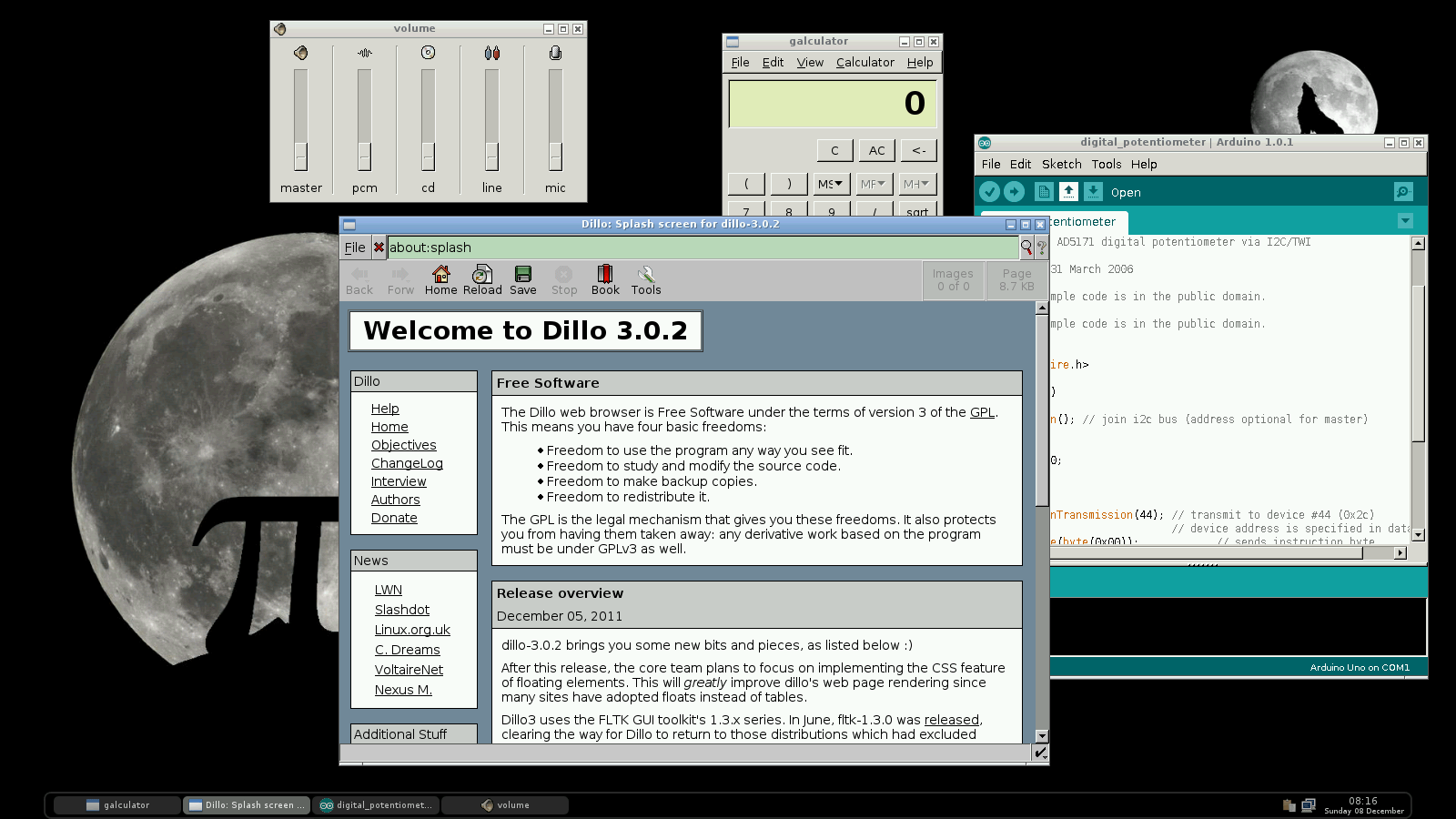This screenshot has height=819, width=1456.
Task: Click the Arduino Save down-arrow icon
Action: click(1093, 192)
